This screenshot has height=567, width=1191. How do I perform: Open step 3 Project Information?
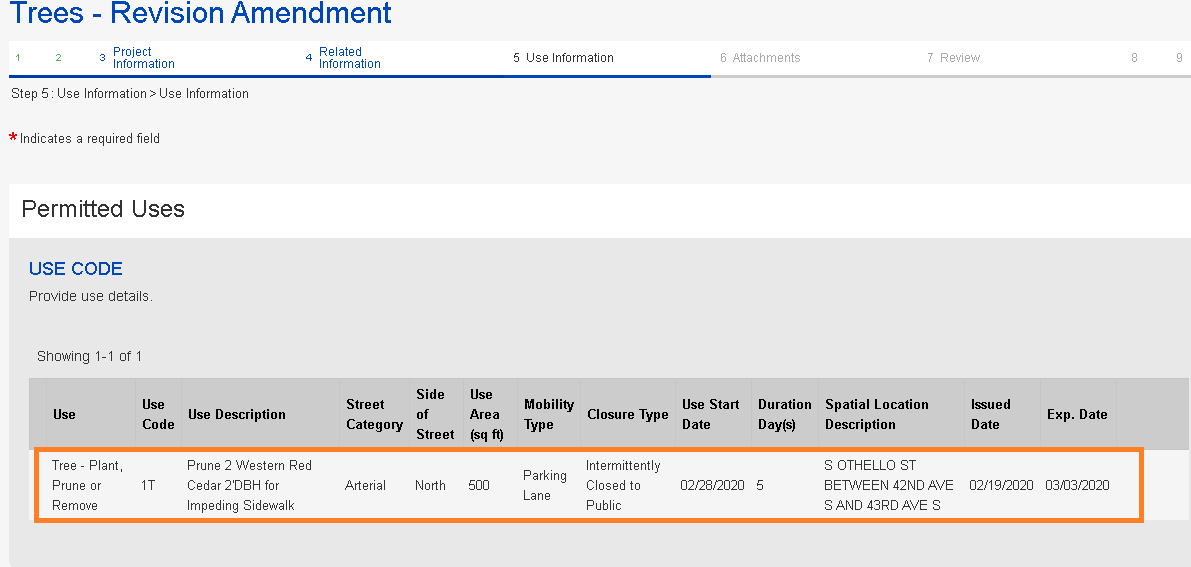[142, 58]
